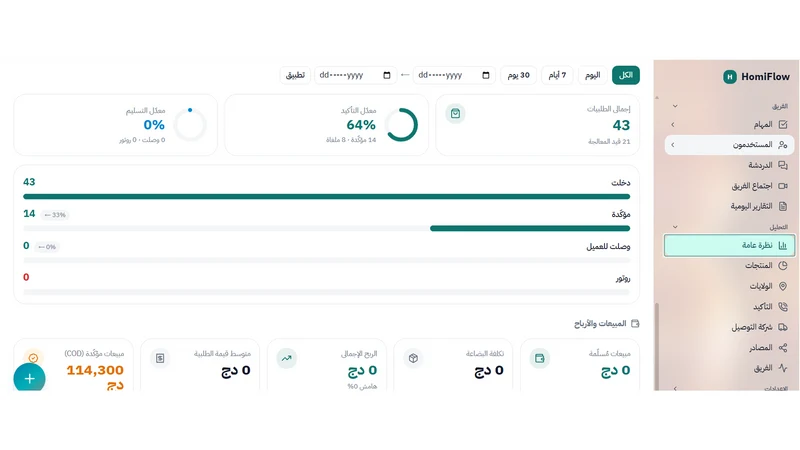Click the التأكيد phone icon
Viewport: 800px width, 450px height.
(783, 307)
